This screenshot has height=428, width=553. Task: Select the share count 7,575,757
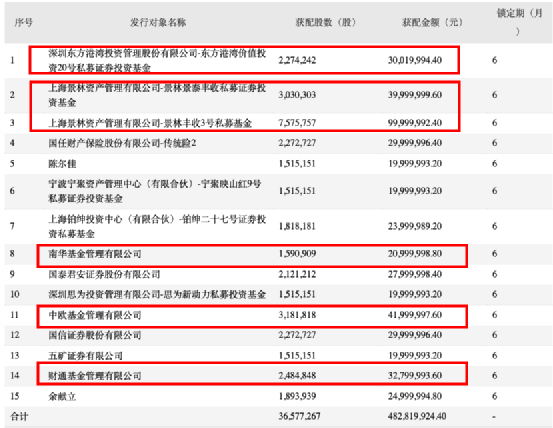pyautogui.click(x=297, y=123)
